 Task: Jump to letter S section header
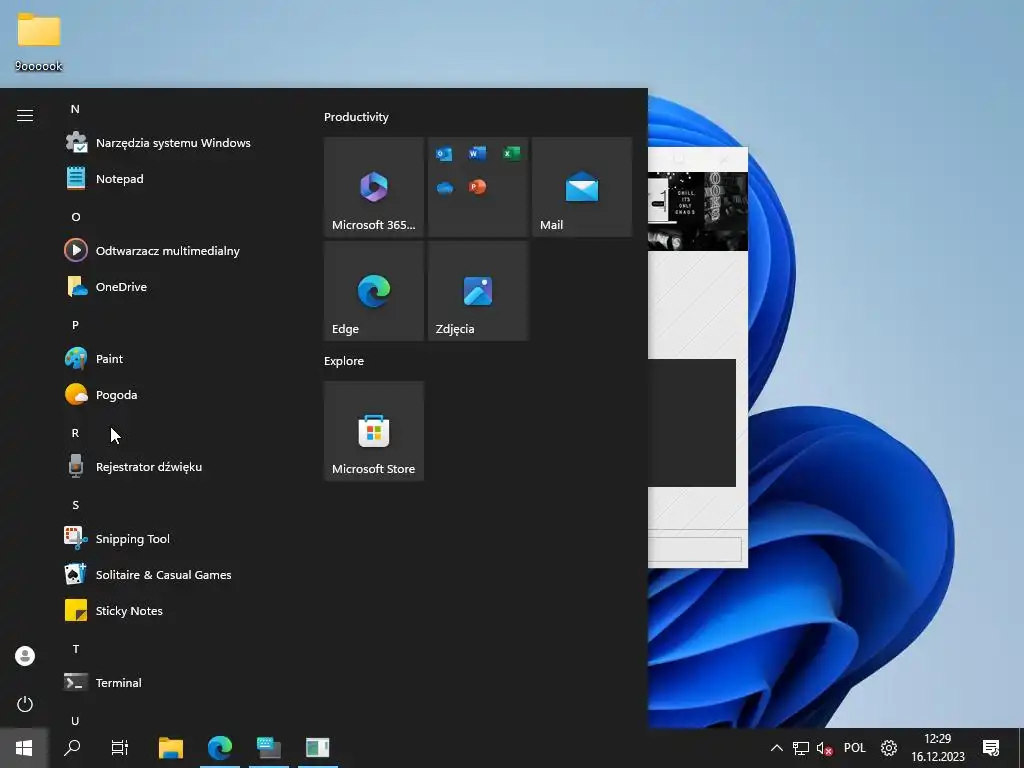tap(75, 505)
